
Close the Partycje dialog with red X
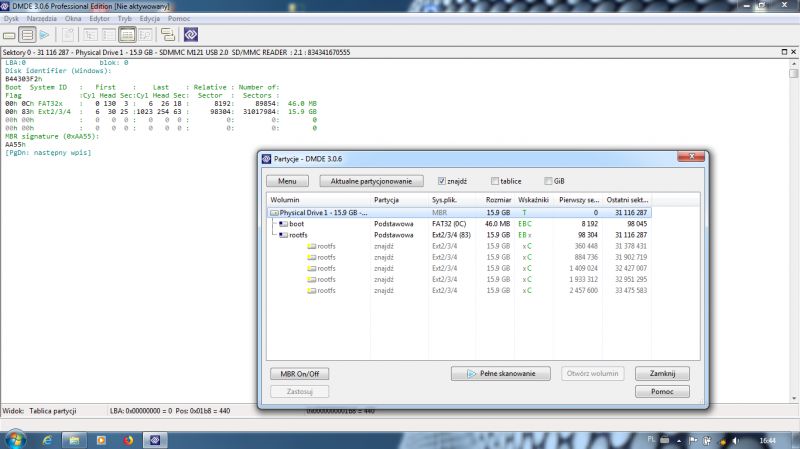(691, 156)
